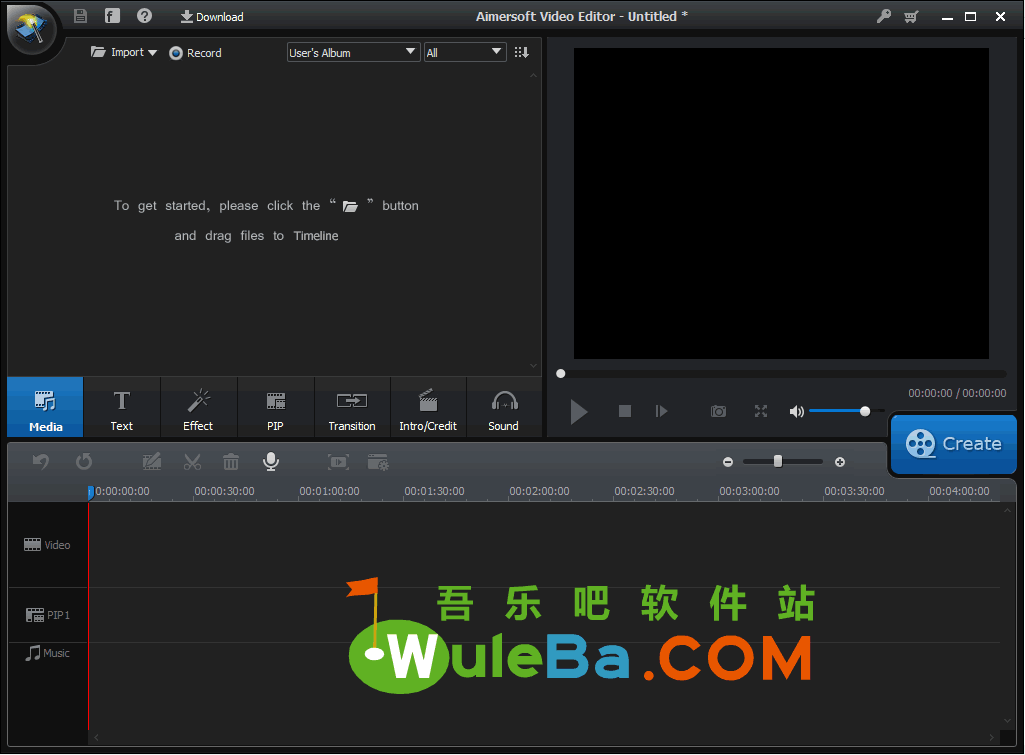Click the preview seek bar handle
The height and width of the screenshot is (755, 1025).
560,374
